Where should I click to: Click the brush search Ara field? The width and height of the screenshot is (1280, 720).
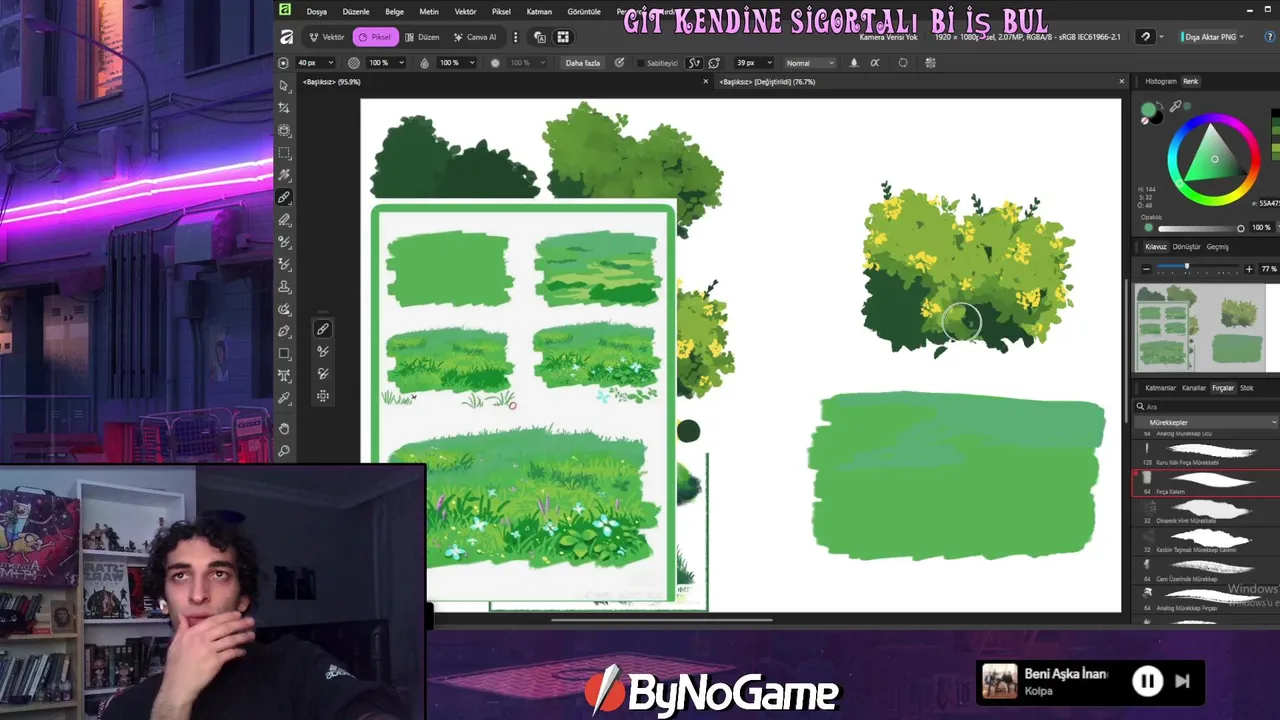pyautogui.click(x=1208, y=407)
